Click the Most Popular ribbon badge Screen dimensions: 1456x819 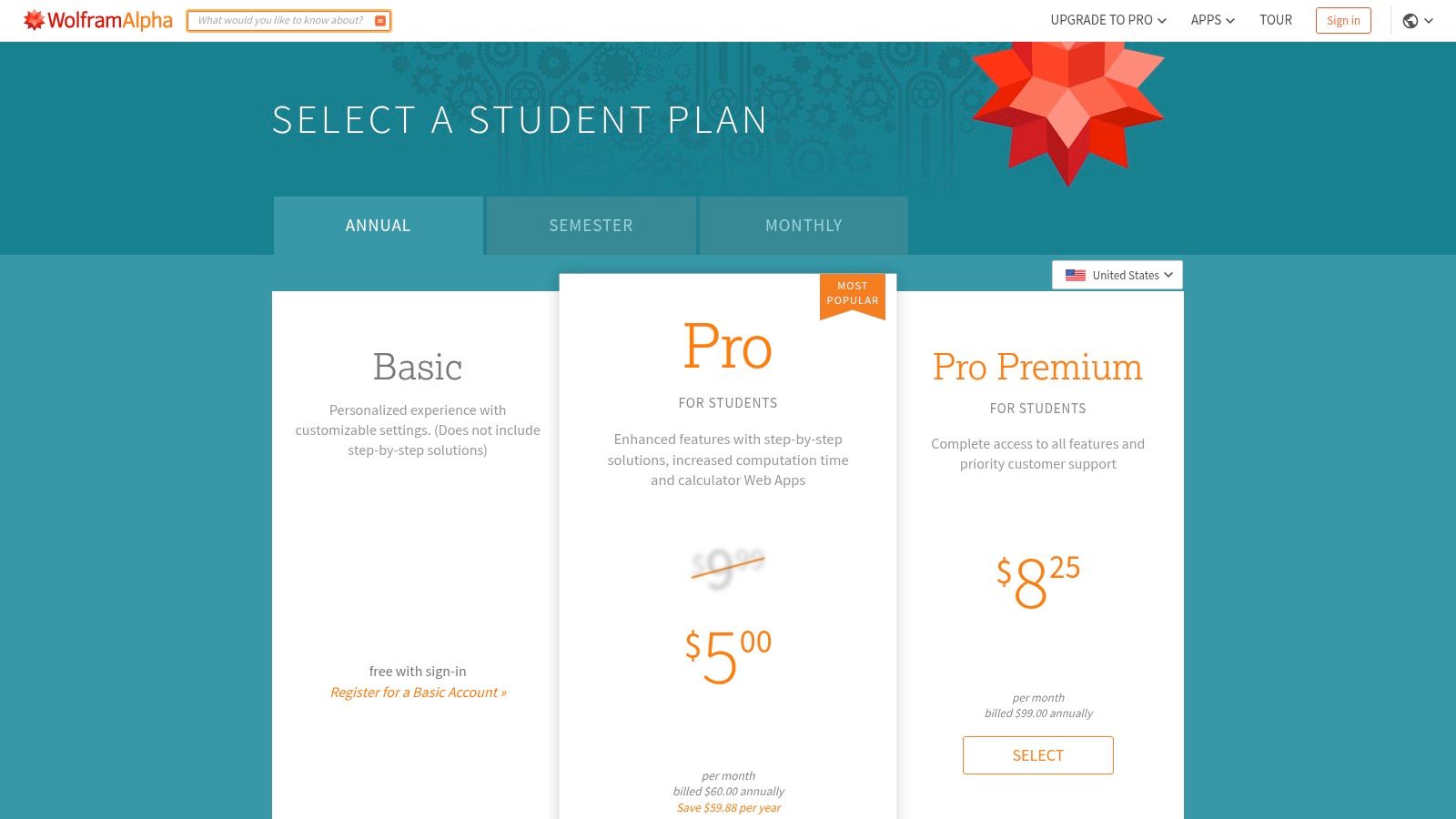[x=853, y=294]
